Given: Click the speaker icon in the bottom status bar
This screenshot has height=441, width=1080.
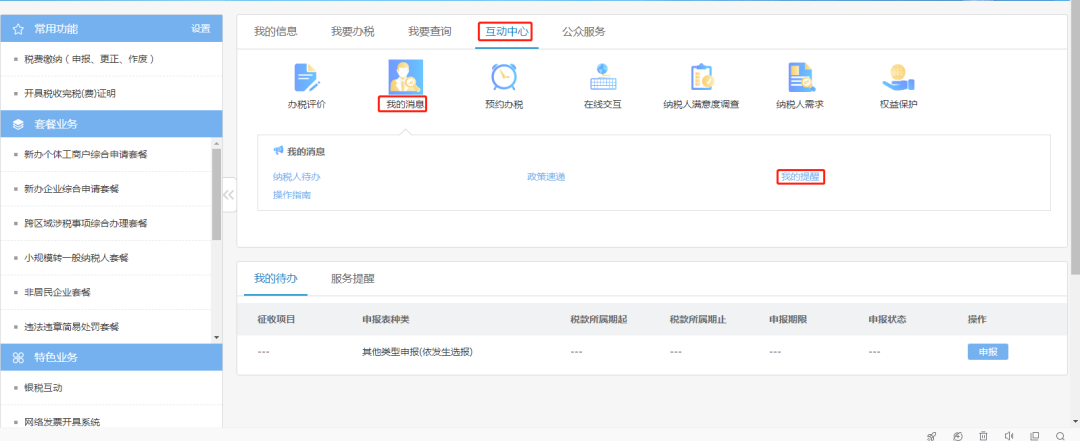Looking at the screenshot, I should (x=1009, y=435).
